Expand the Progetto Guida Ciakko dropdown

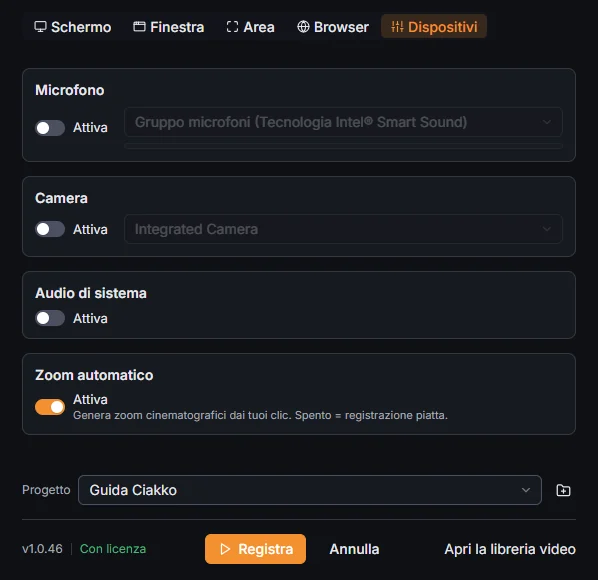pyautogui.click(x=310, y=490)
